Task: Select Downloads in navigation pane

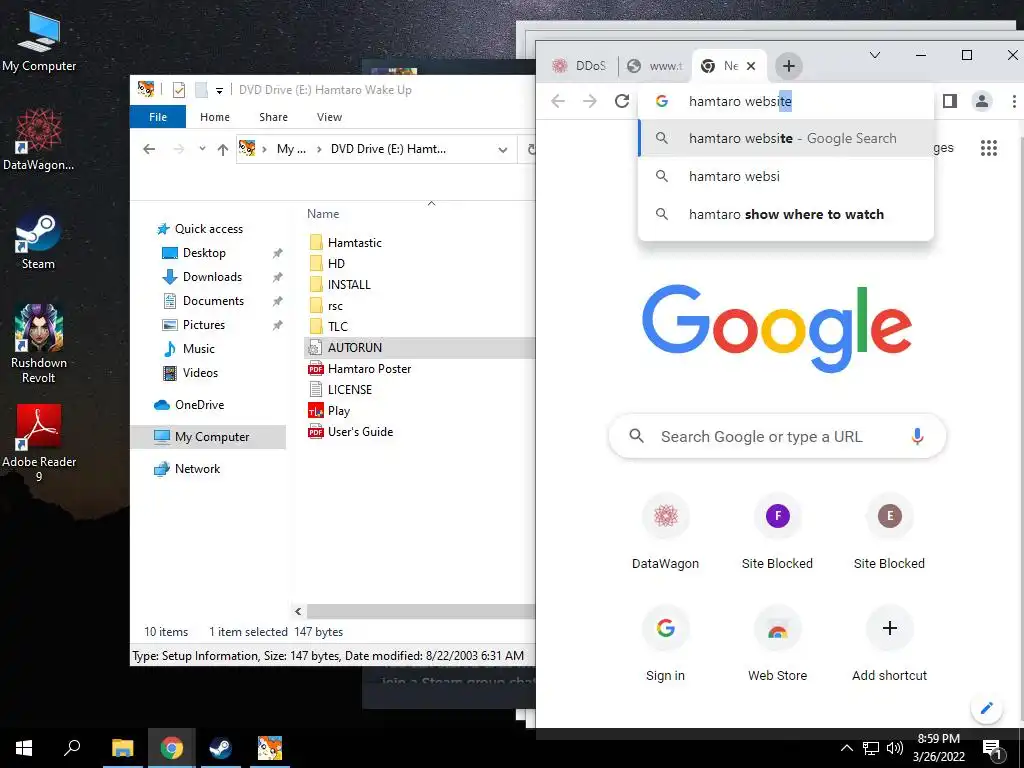Action: [x=212, y=277]
